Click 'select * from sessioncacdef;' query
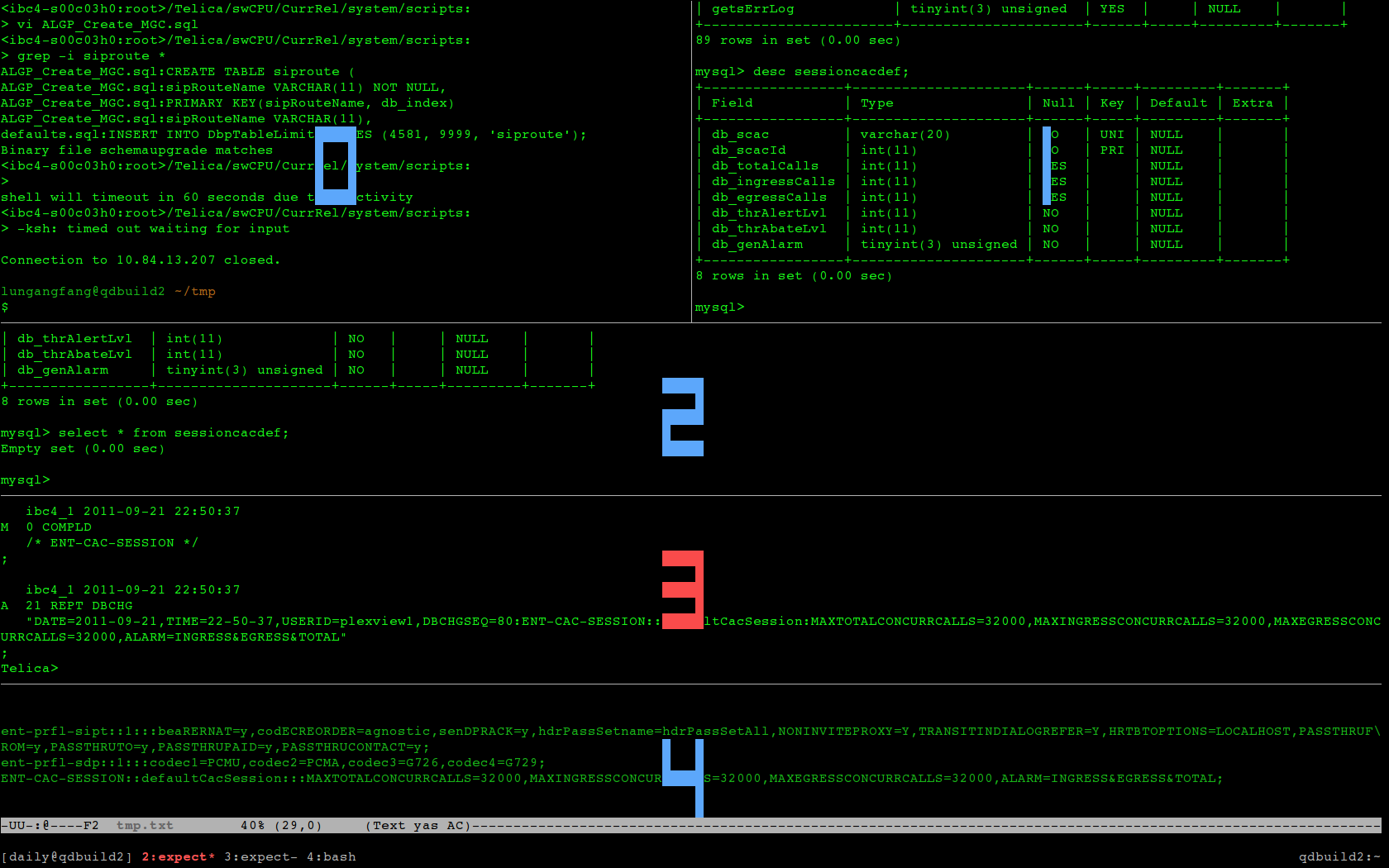 (x=174, y=433)
